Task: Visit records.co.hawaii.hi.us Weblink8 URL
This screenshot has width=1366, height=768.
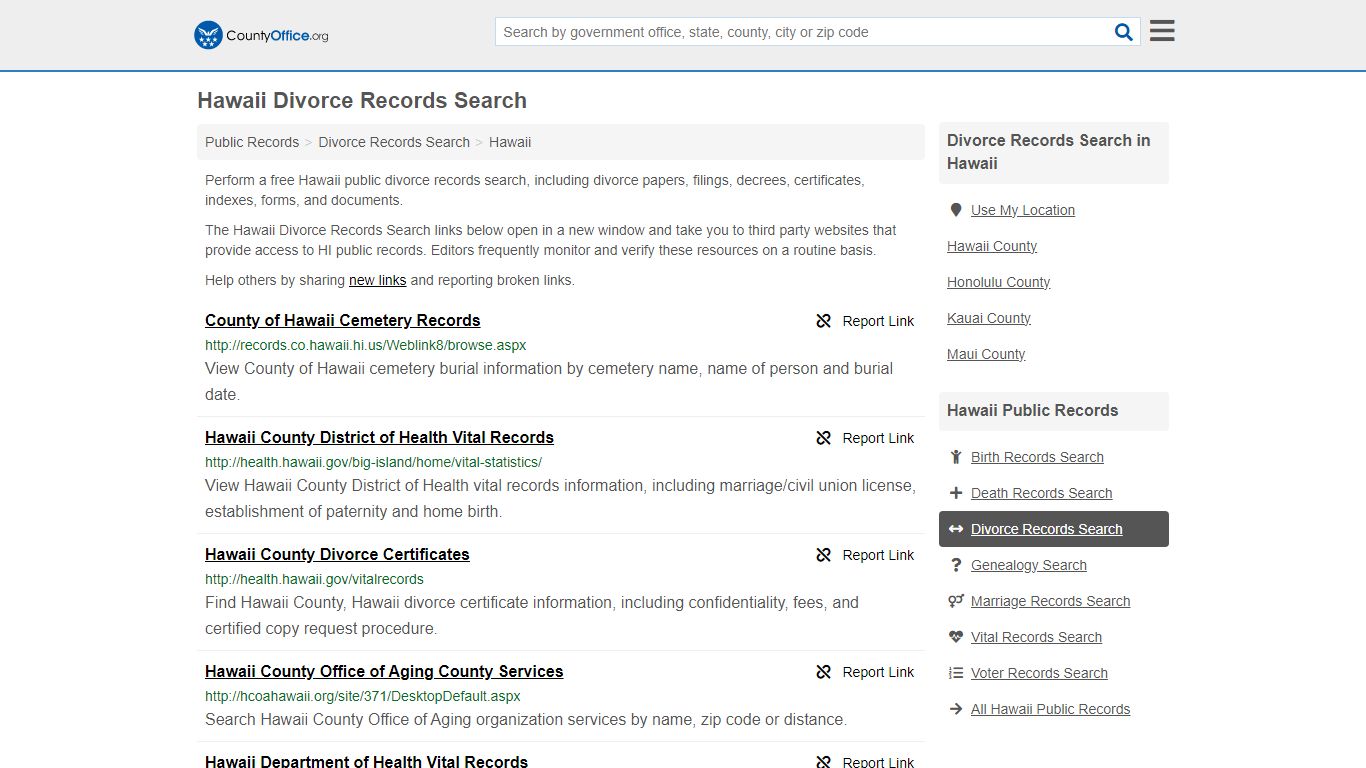Action: (x=365, y=345)
